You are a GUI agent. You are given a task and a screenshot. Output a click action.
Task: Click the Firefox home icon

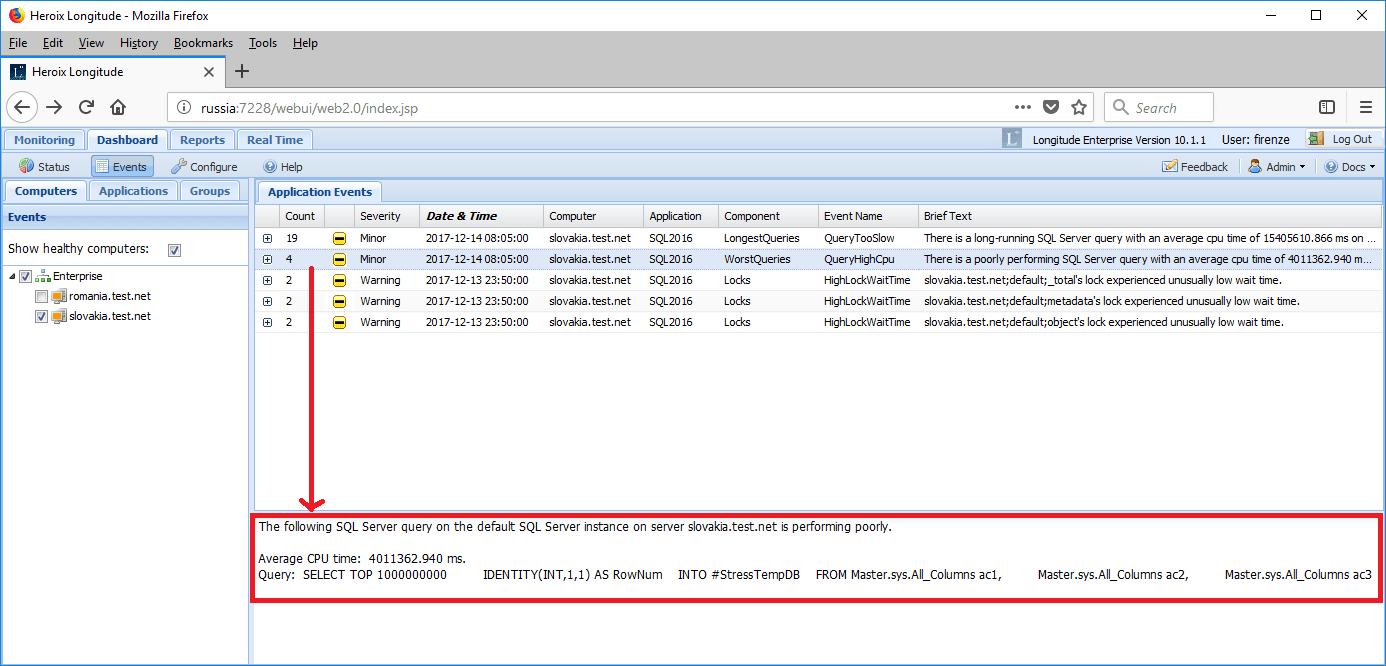[x=117, y=107]
